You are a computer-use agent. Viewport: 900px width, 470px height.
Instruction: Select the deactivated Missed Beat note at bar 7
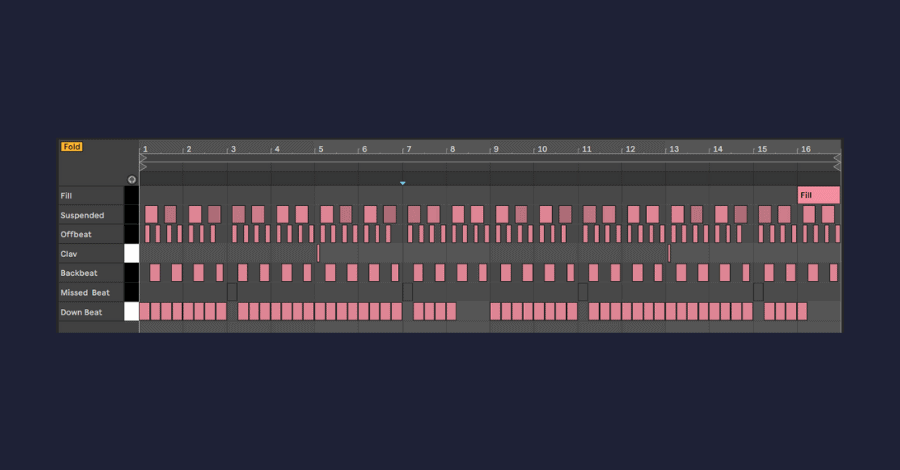(408, 292)
